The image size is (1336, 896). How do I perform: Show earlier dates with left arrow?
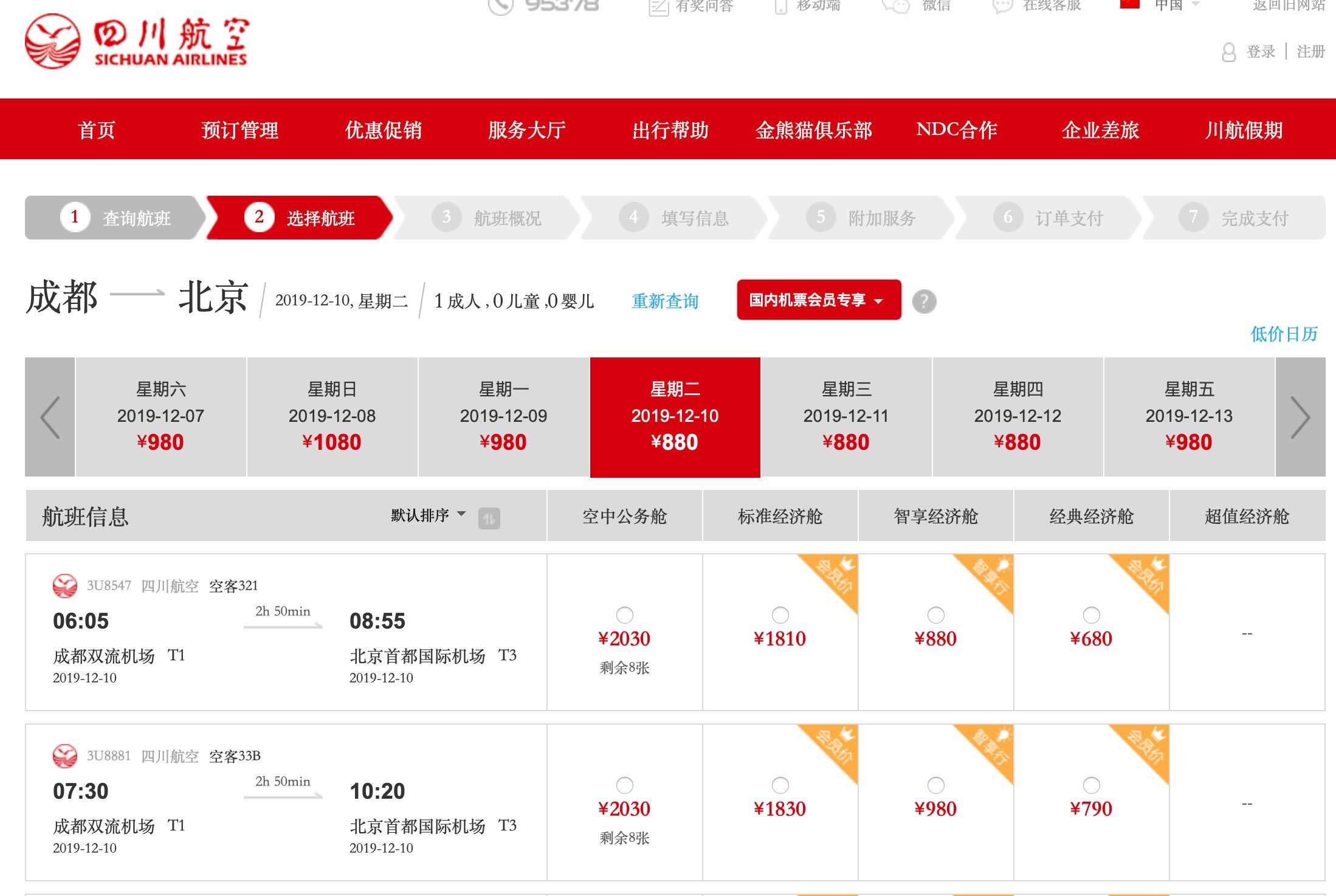tap(50, 417)
